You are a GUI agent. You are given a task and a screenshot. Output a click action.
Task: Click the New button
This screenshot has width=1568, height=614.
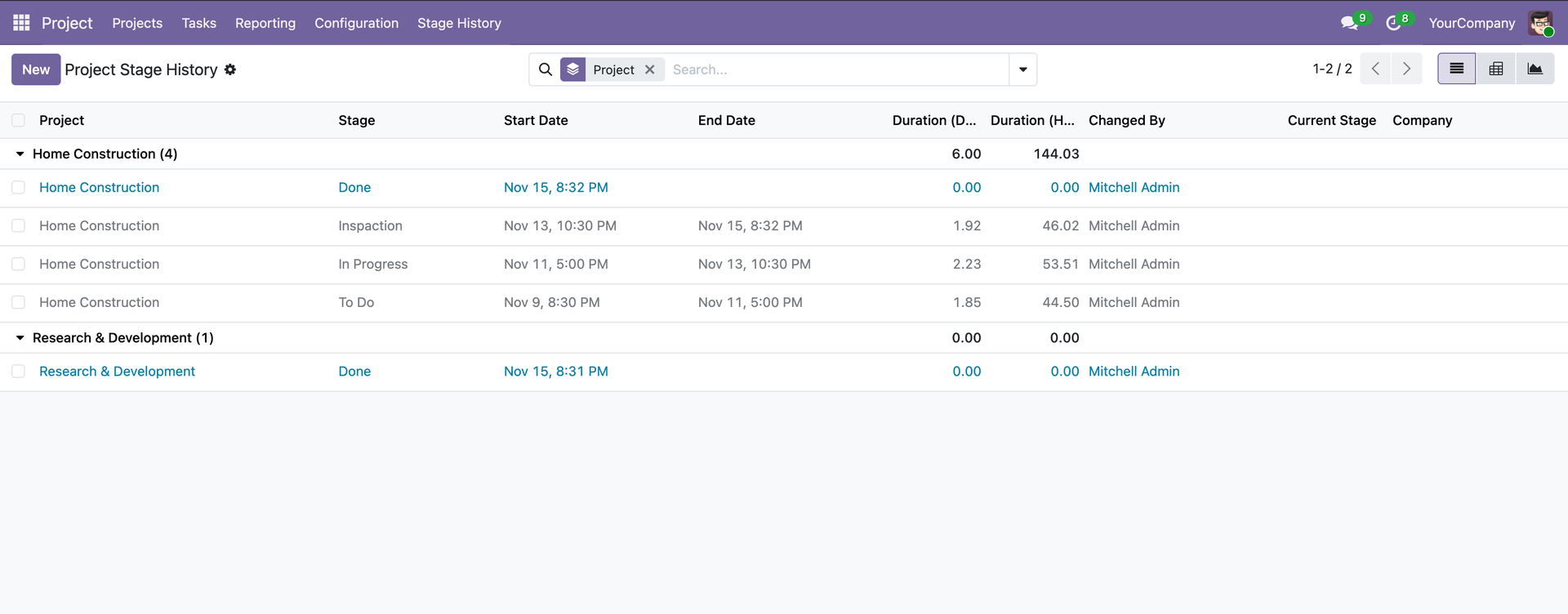tap(36, 69)
